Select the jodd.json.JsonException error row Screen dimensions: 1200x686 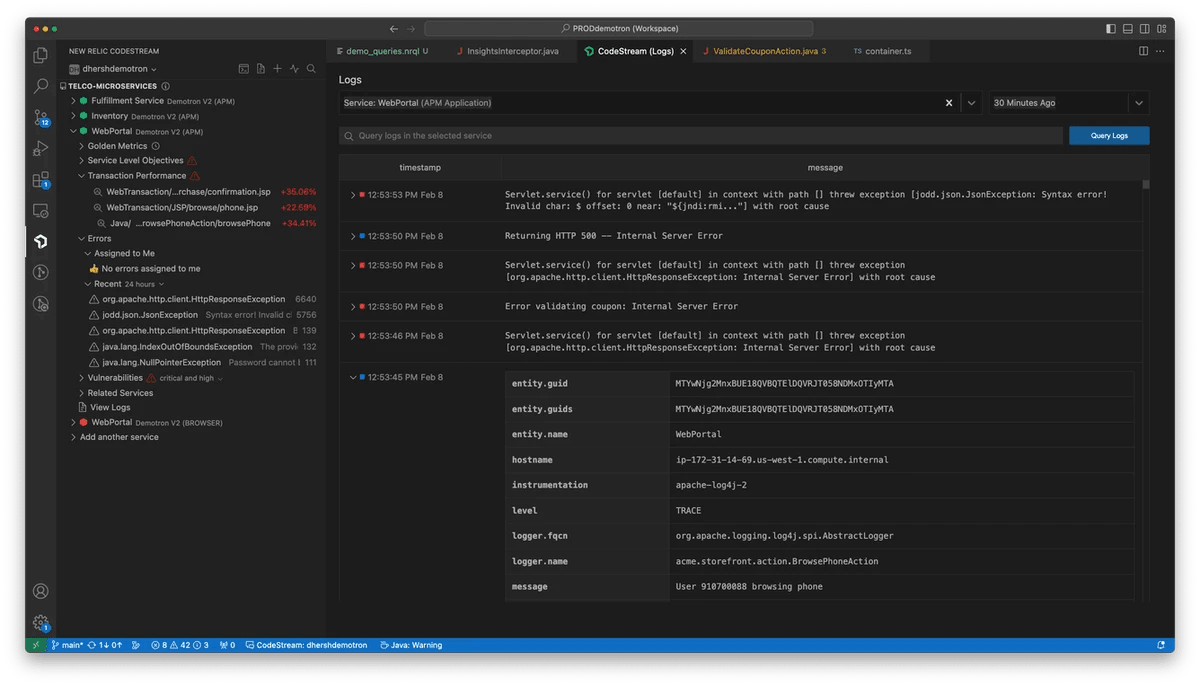click(203, 315)
